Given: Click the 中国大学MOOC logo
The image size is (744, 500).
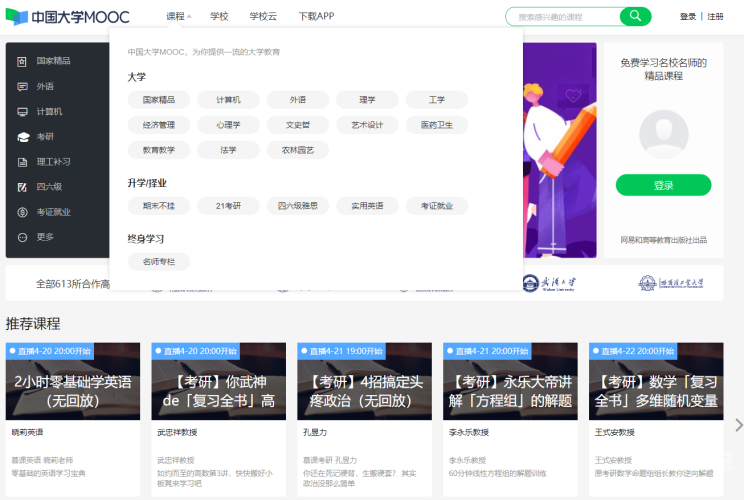Looking at the screenshot, I should point(67,17).
